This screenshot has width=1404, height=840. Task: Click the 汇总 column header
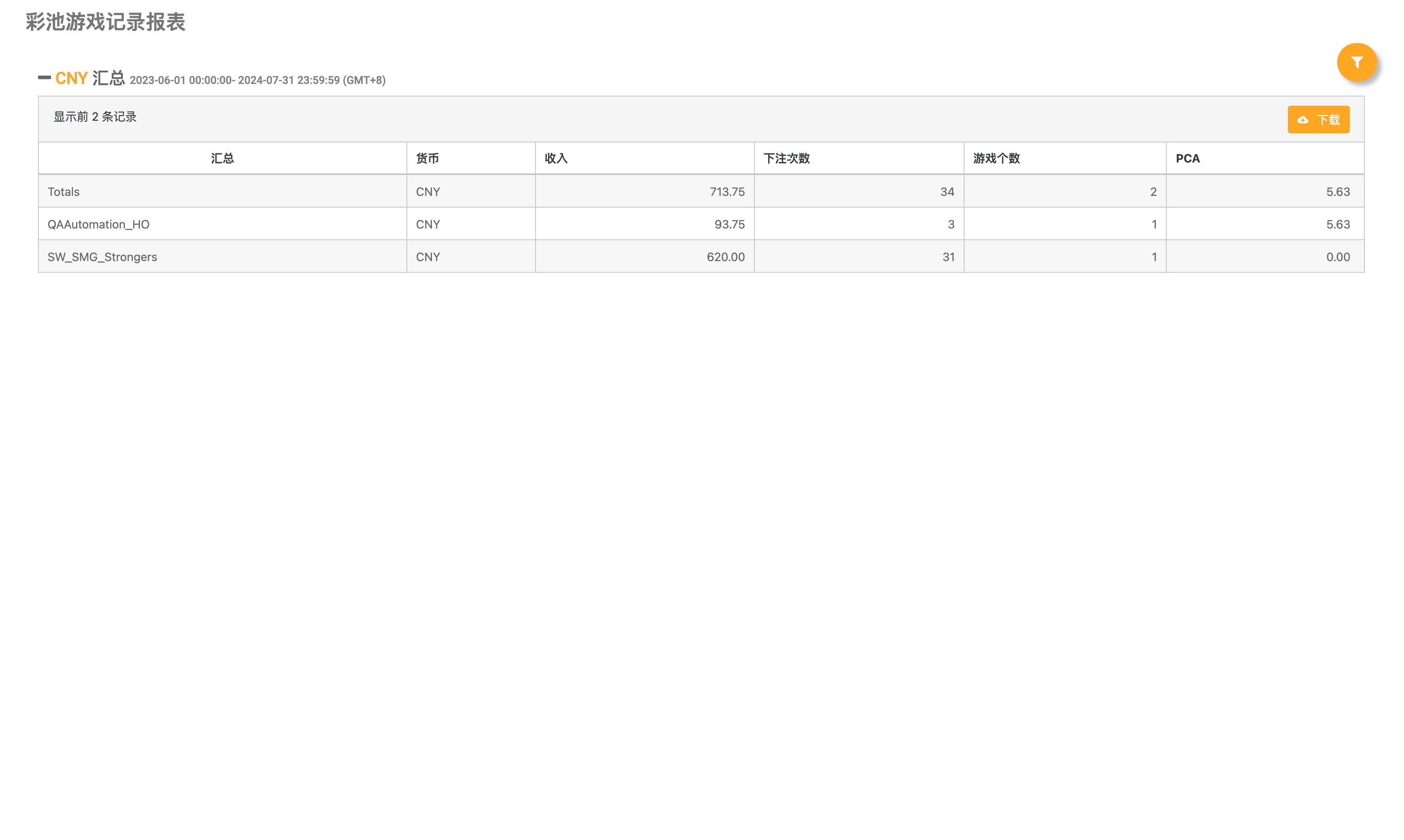coord(222,158)
